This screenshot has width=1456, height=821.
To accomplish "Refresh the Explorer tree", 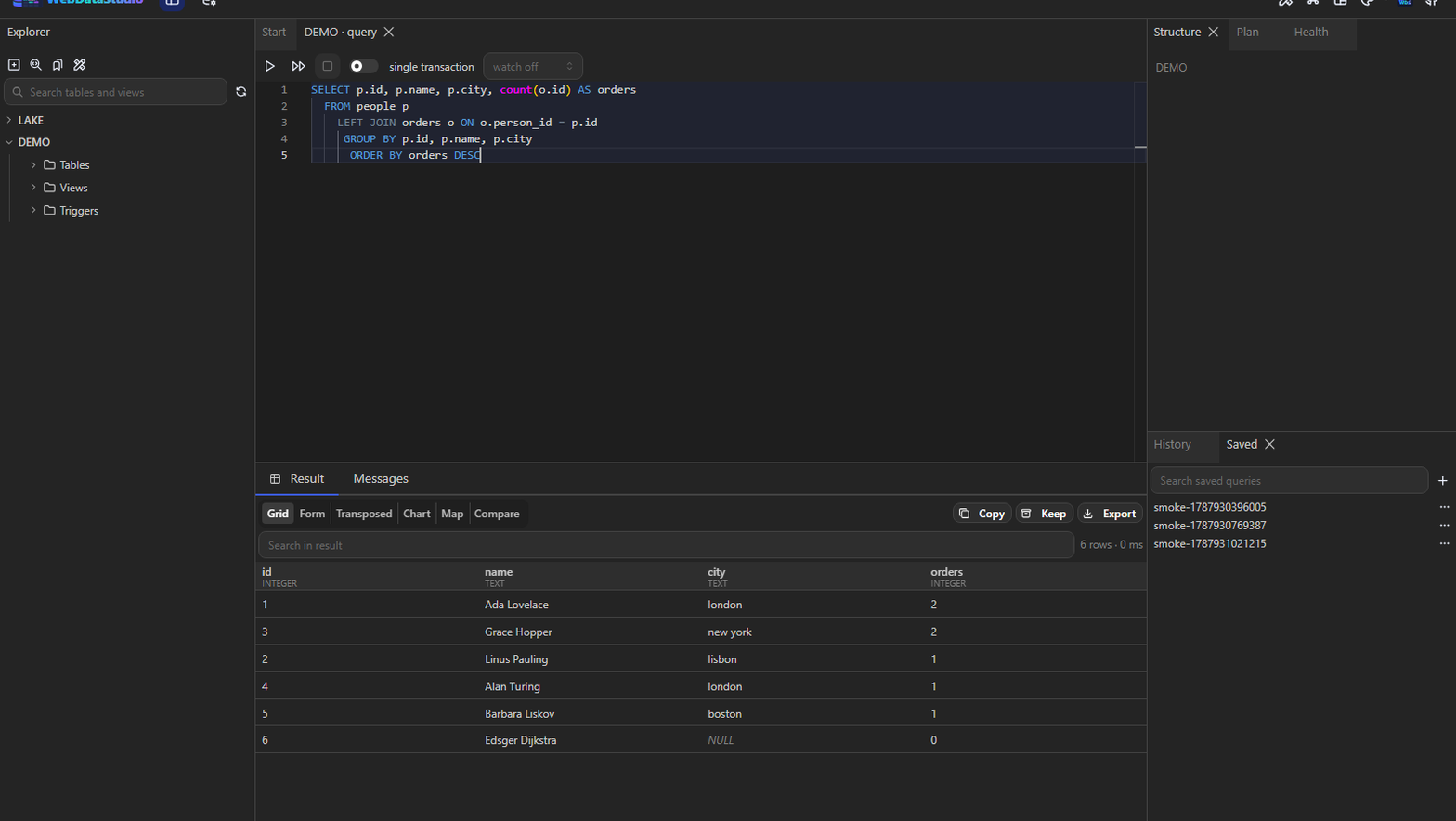I will [x=241, y=92].
